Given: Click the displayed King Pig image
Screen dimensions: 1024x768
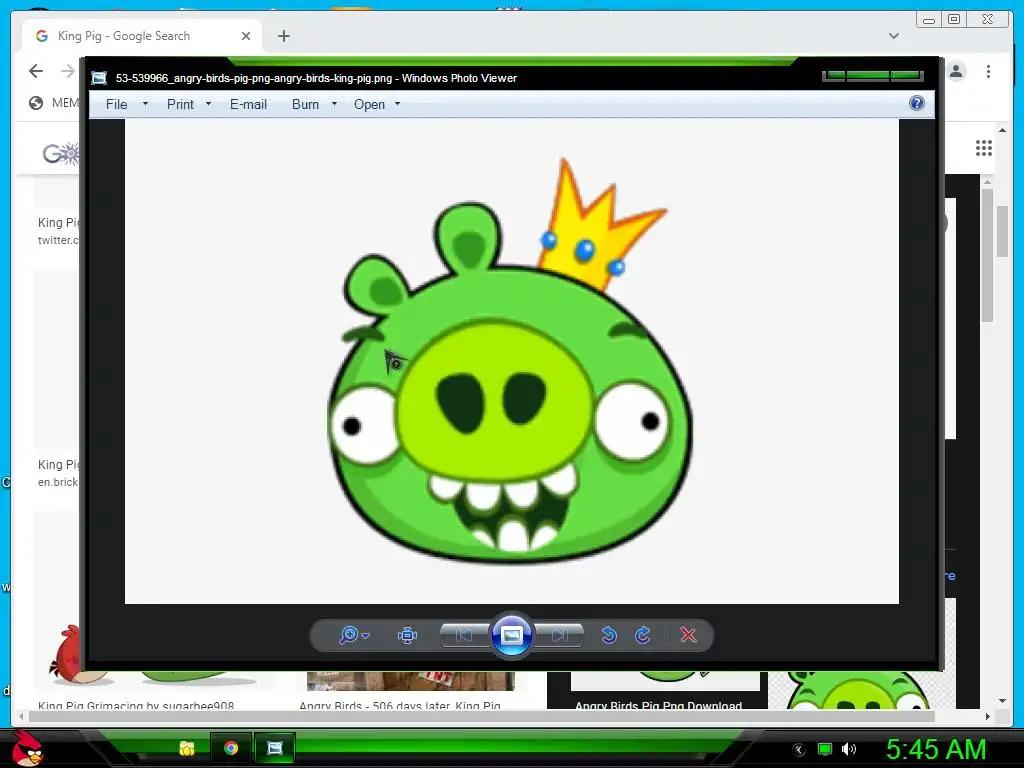Looking at the screenshot, I should [x=511, y=361].
